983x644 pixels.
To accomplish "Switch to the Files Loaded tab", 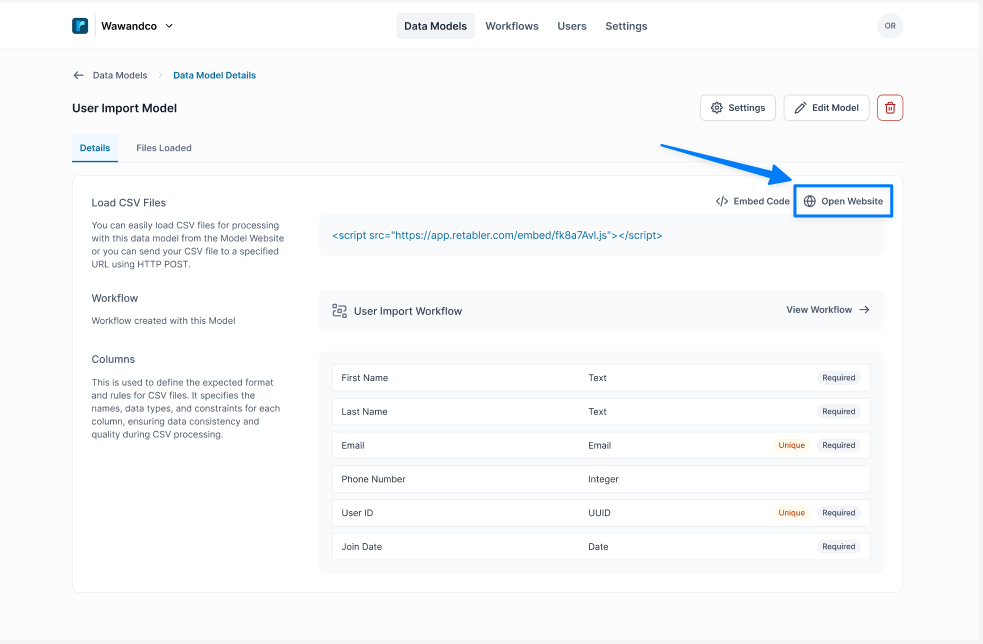I will pos(164,148).
